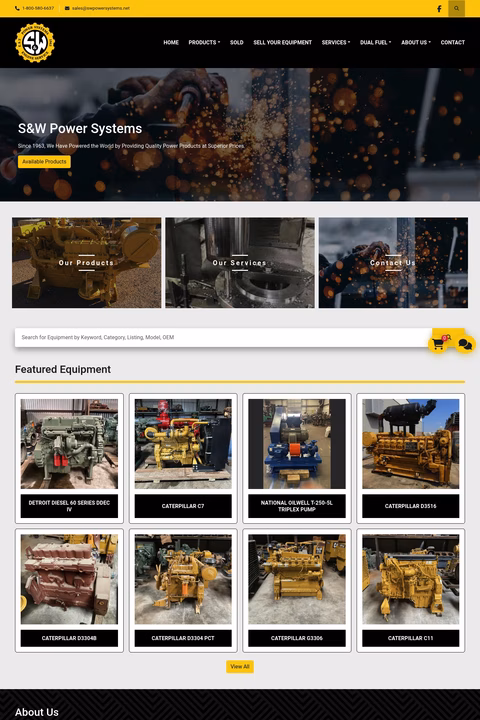The height and width of the screenshot is (720, 480).
Task: Click the CATERPILLAR D3304B label
Action: point(69,638)
